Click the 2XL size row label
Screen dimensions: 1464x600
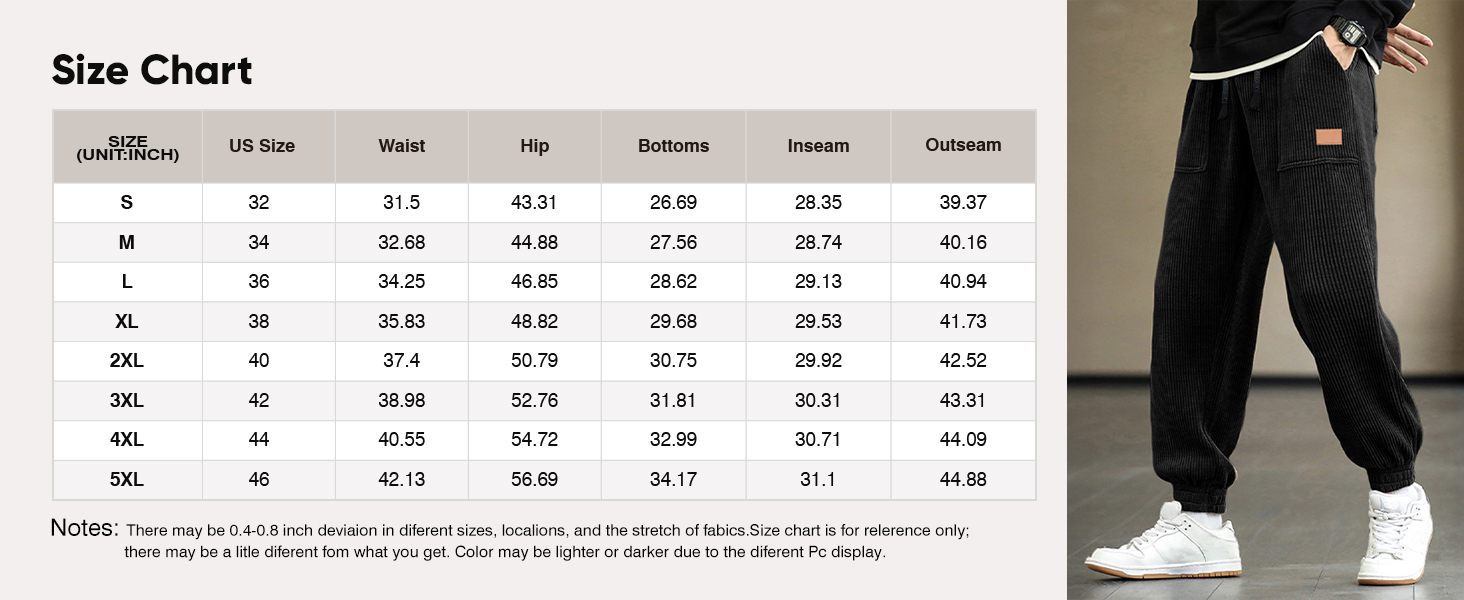click(x=127, y=361)
